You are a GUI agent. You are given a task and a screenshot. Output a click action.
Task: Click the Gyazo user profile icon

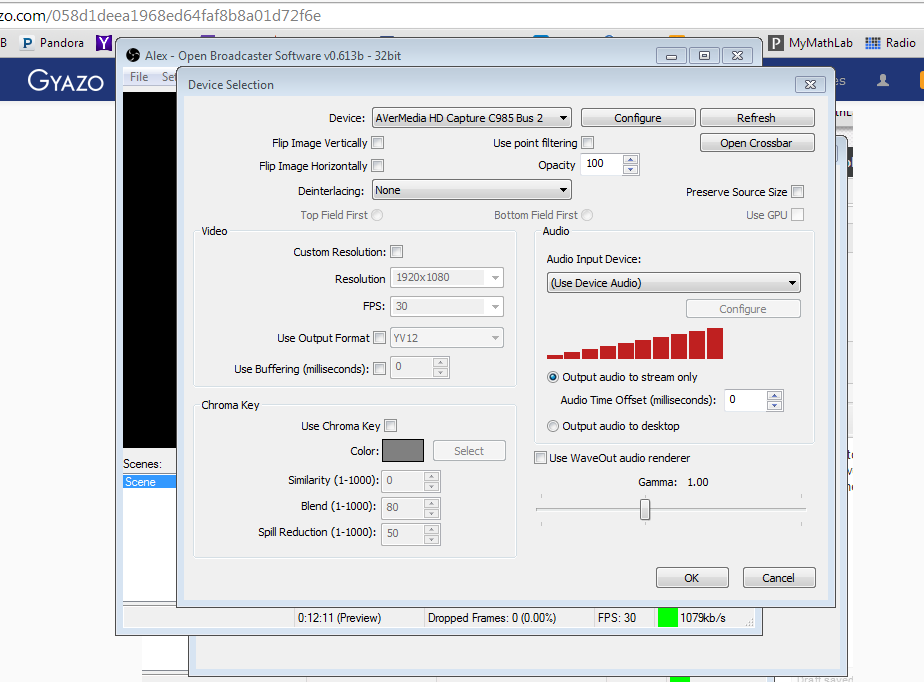pyautogui.click(x=883, y=80)
